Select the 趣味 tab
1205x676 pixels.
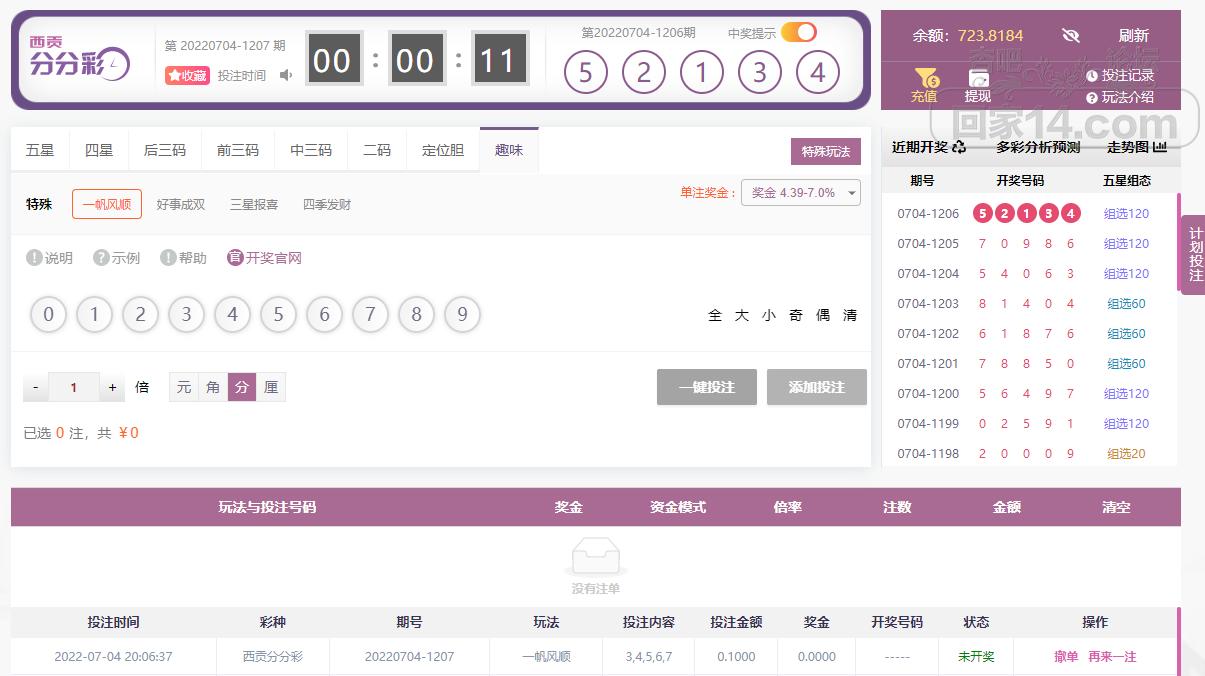coord(509,150)
